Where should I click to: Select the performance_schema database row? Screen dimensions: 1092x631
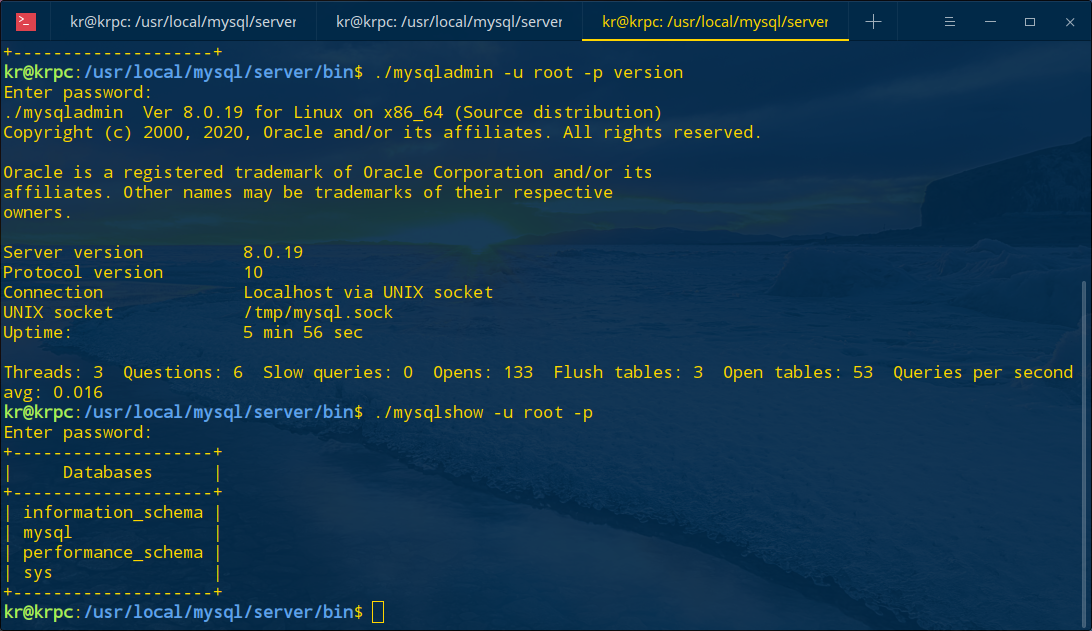click(113, 552)
